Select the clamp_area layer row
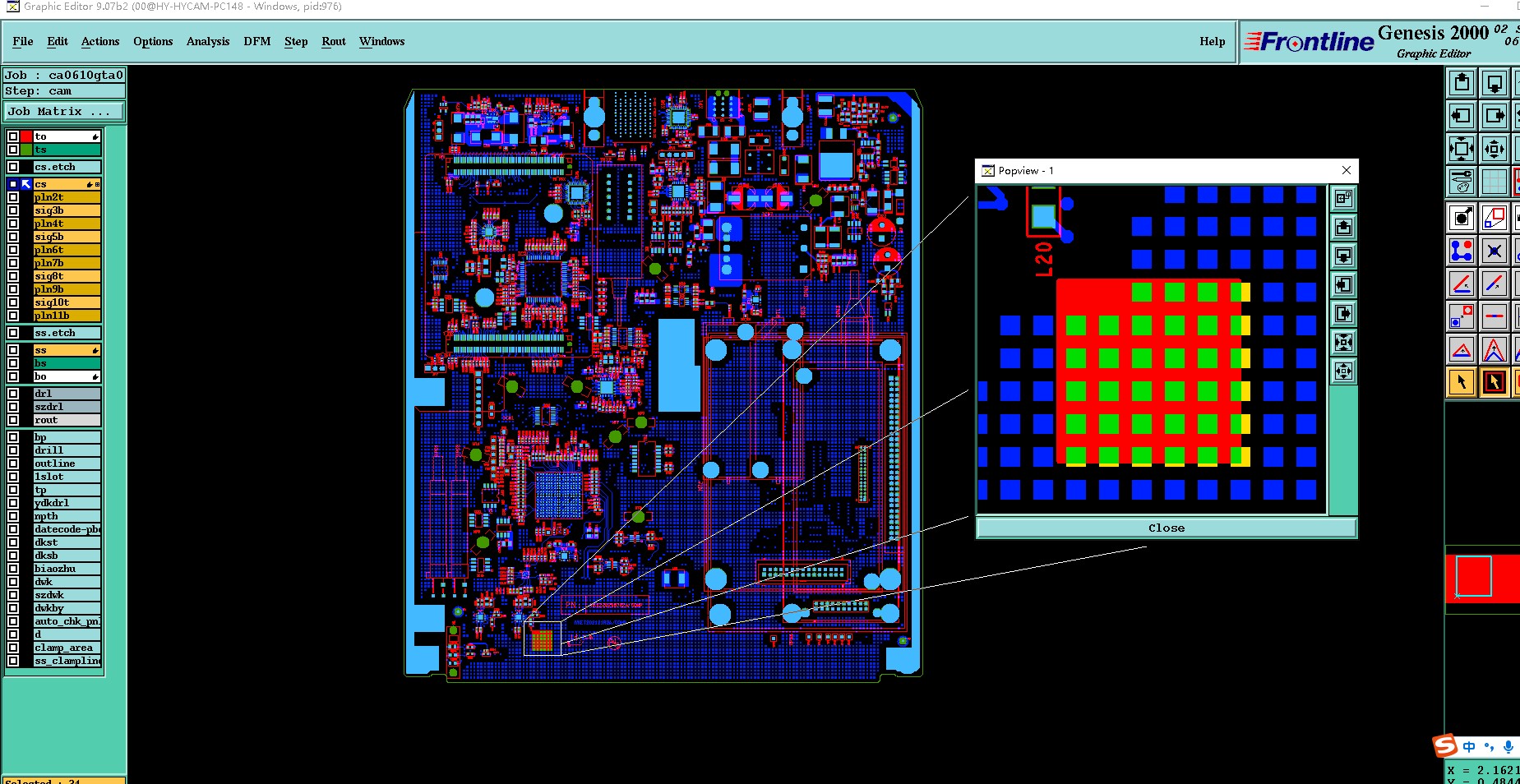 [x=67, y=648]
